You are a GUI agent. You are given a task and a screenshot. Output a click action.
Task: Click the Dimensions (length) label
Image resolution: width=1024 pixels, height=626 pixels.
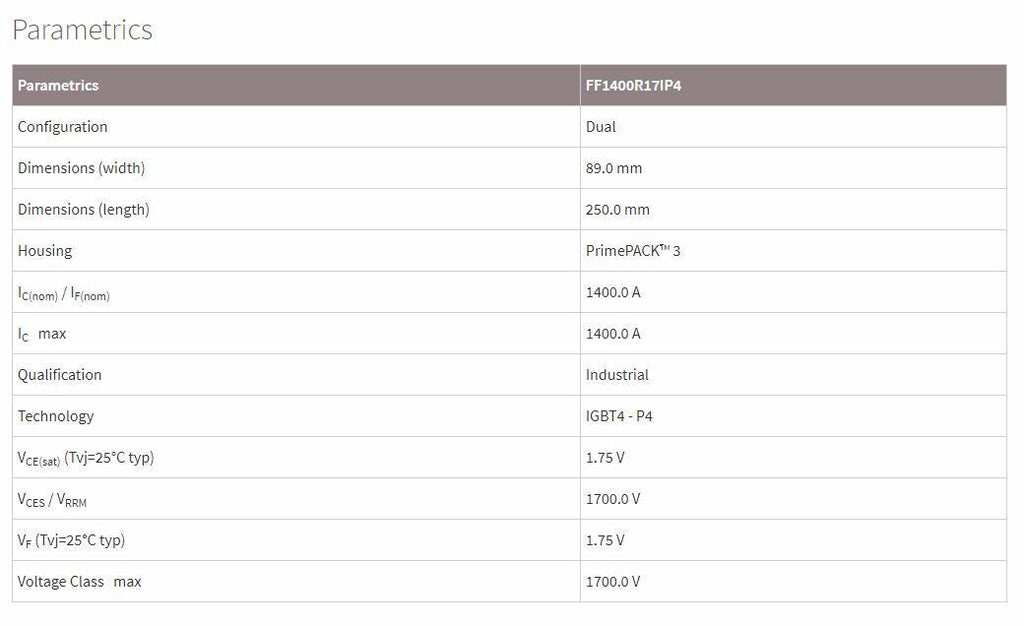coord(83,210)
